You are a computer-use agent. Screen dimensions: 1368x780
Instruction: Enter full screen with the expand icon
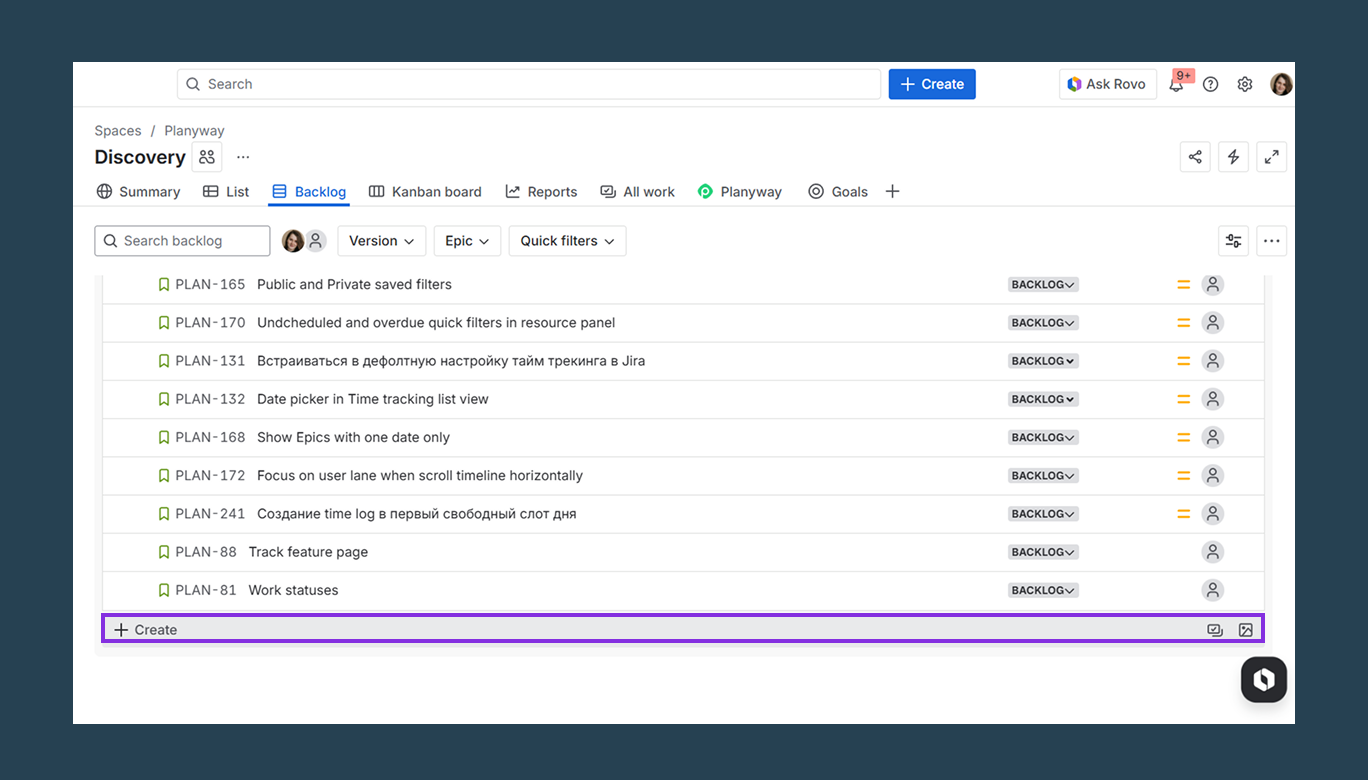click(1271, 157)
